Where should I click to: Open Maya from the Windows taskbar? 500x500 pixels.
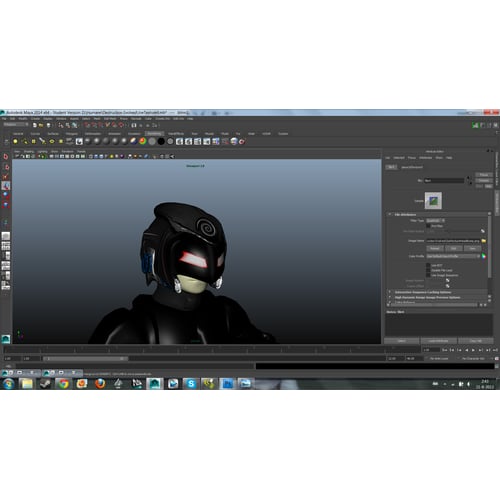click(154, 384)
